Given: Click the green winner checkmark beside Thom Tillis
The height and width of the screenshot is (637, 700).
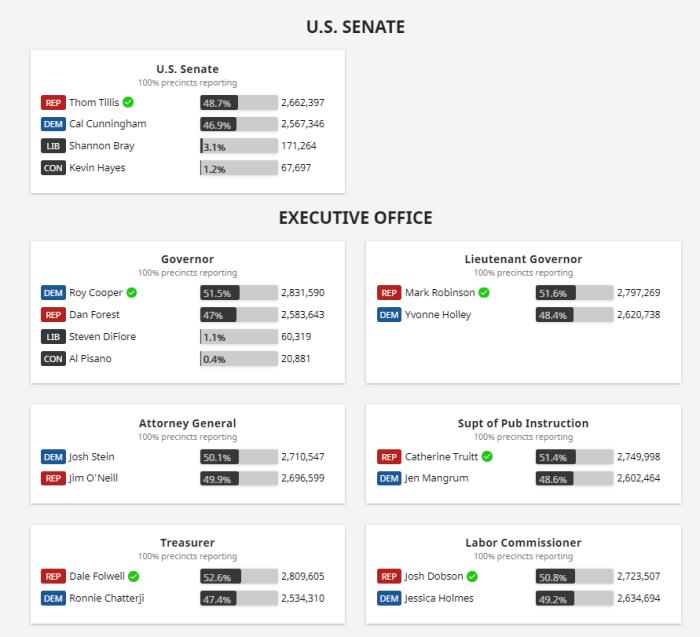Looking at the screenshot, I should click(x=128, y=102).
